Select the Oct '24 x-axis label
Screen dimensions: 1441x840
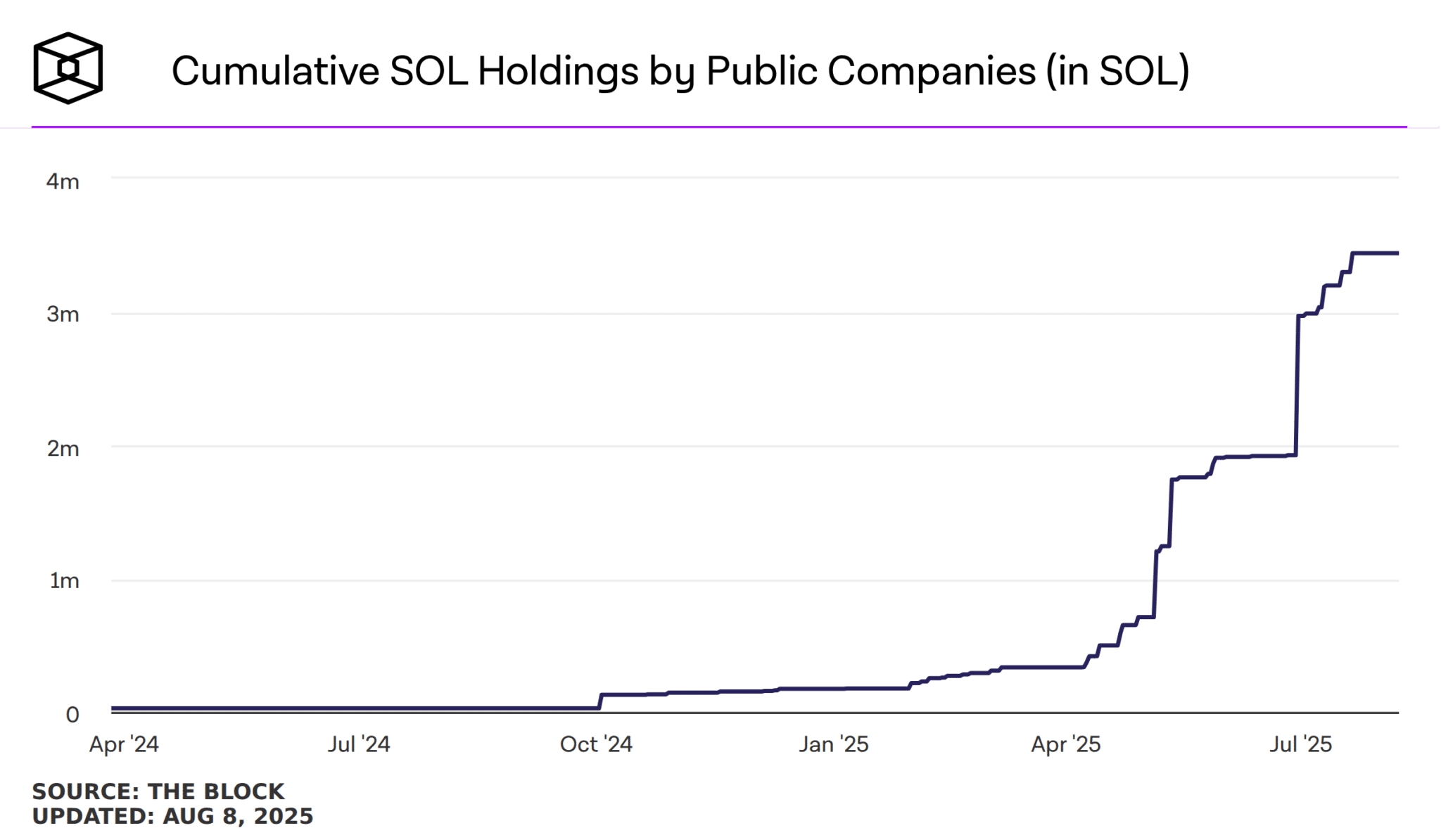coord(596,744)
